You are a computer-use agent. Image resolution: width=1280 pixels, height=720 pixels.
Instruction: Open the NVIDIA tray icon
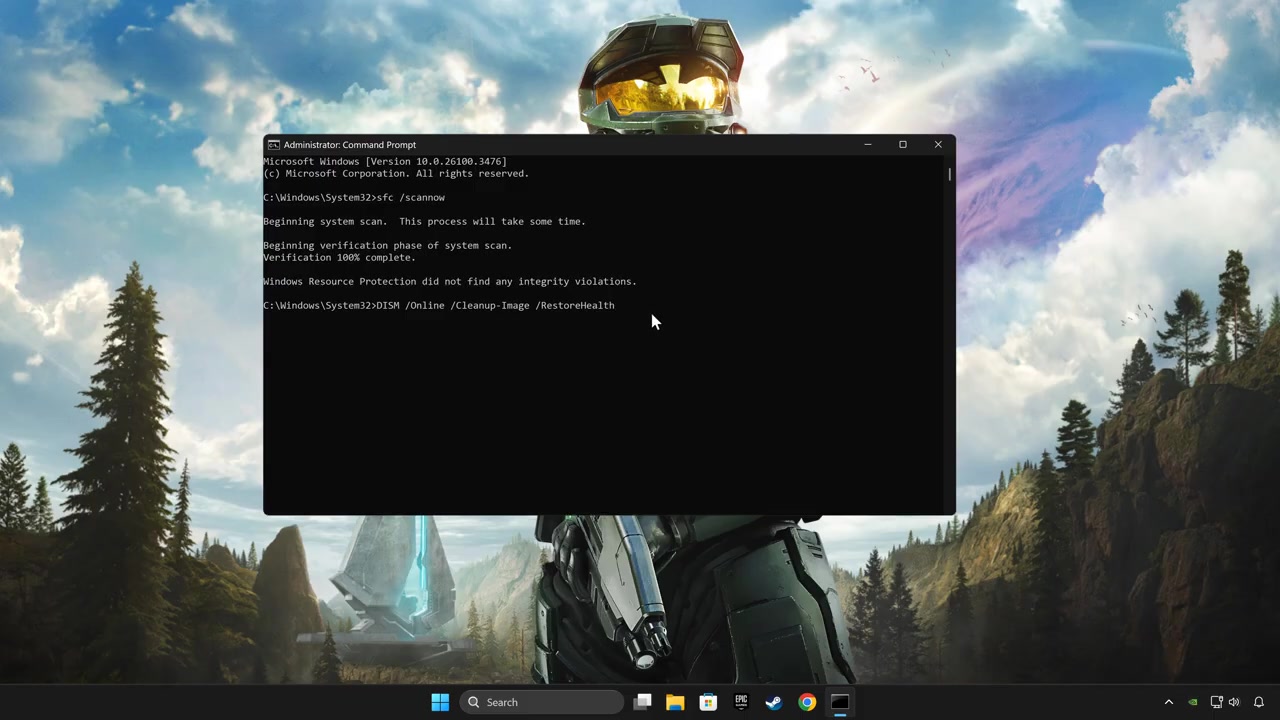click(x=1192, y=702)
